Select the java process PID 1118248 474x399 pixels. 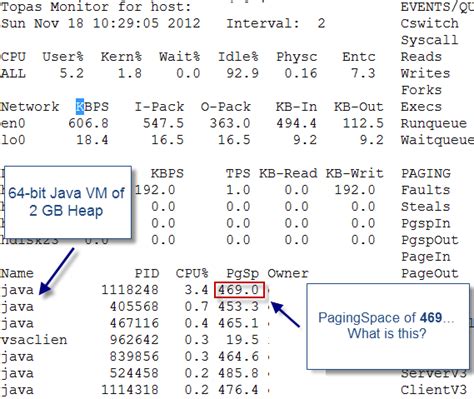130,290
